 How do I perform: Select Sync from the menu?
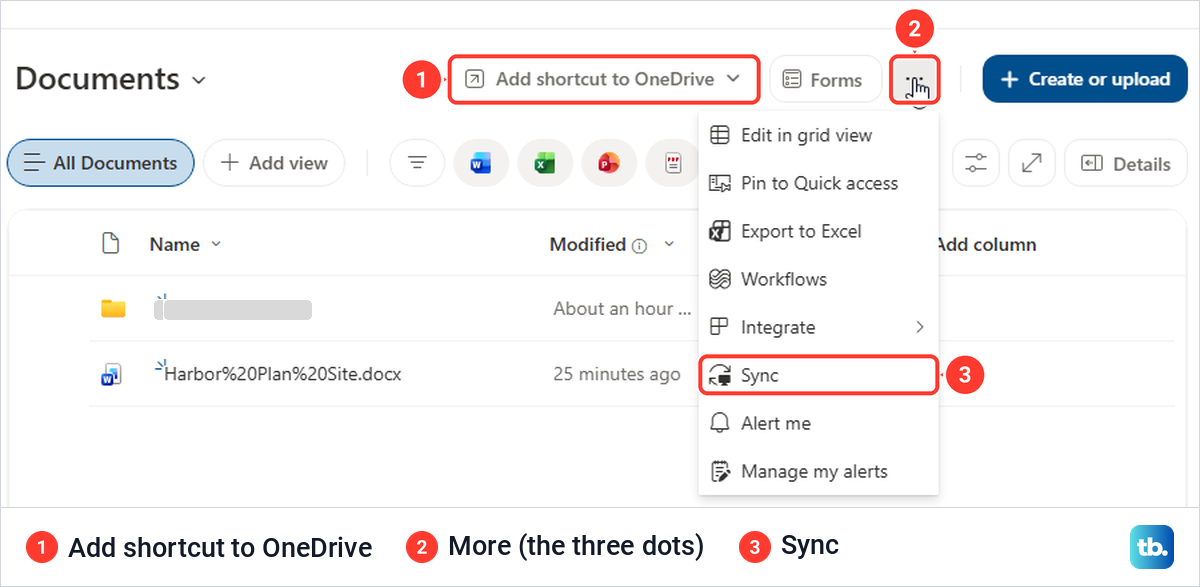pos(818,375)
